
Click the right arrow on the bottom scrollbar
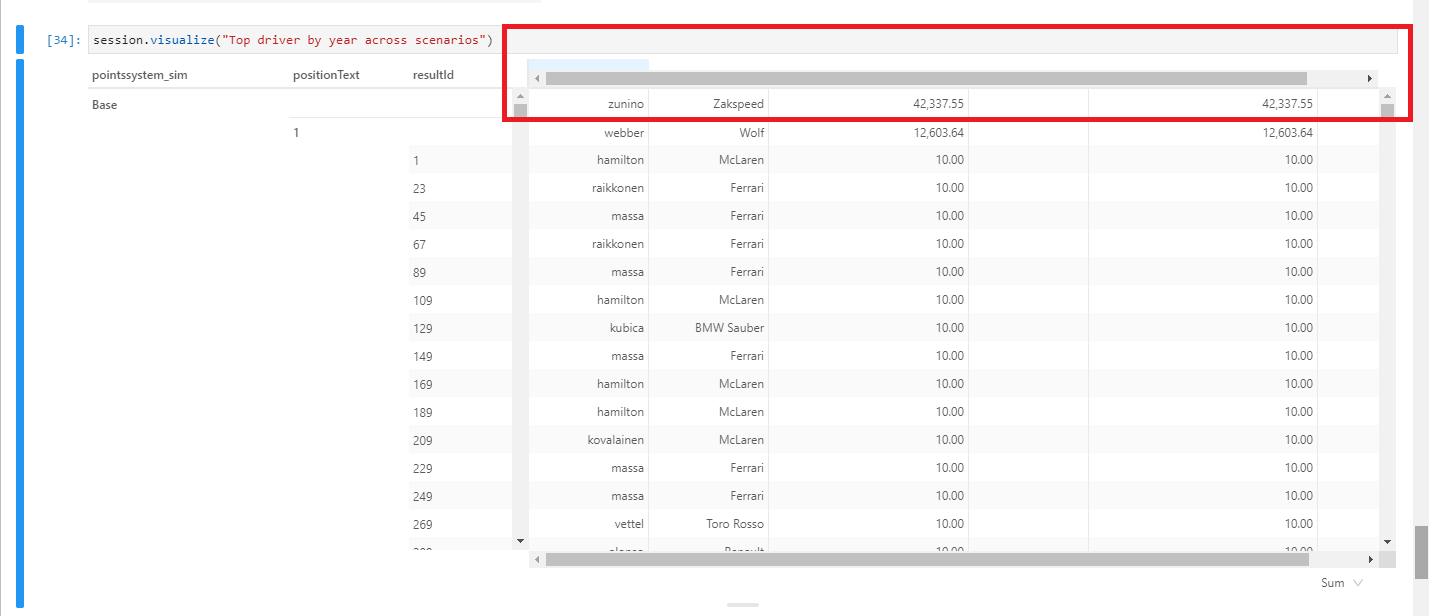pyautogui.click(x=1371, y=560)
